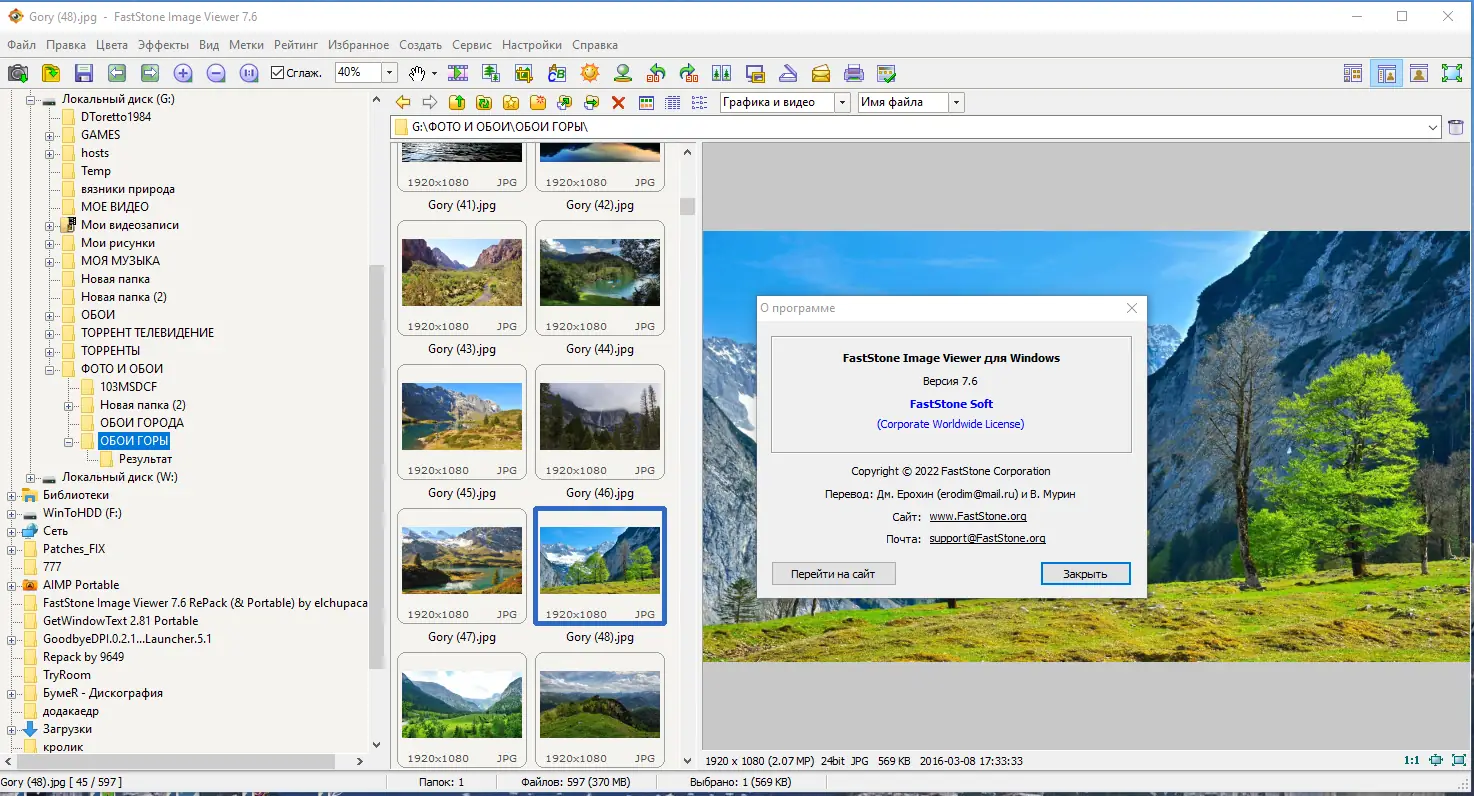
Task: Expand the Новая папка (2) tree node
Action: [68, 404]
